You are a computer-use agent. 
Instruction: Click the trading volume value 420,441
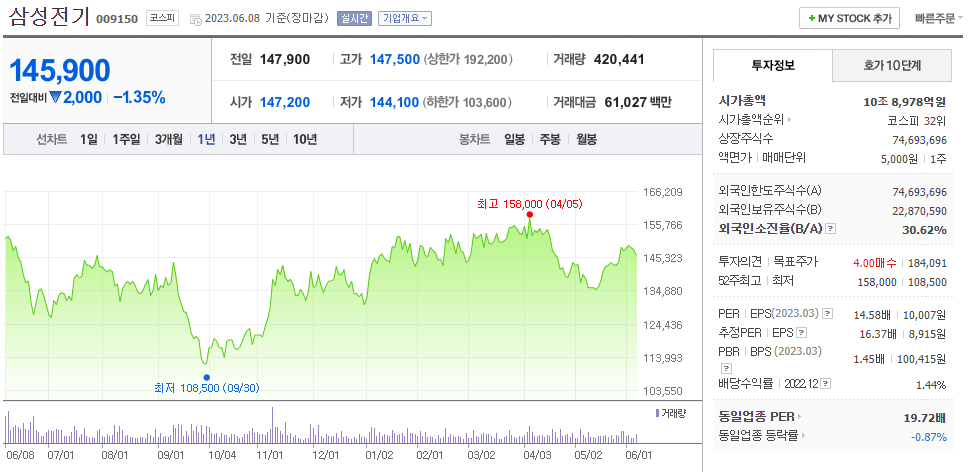click(x=619, y=60)
